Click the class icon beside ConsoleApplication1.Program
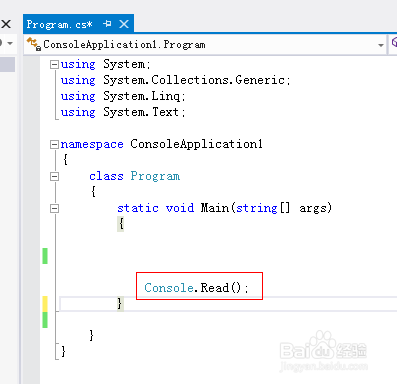The image size is (397, 384). pos(34,44)
